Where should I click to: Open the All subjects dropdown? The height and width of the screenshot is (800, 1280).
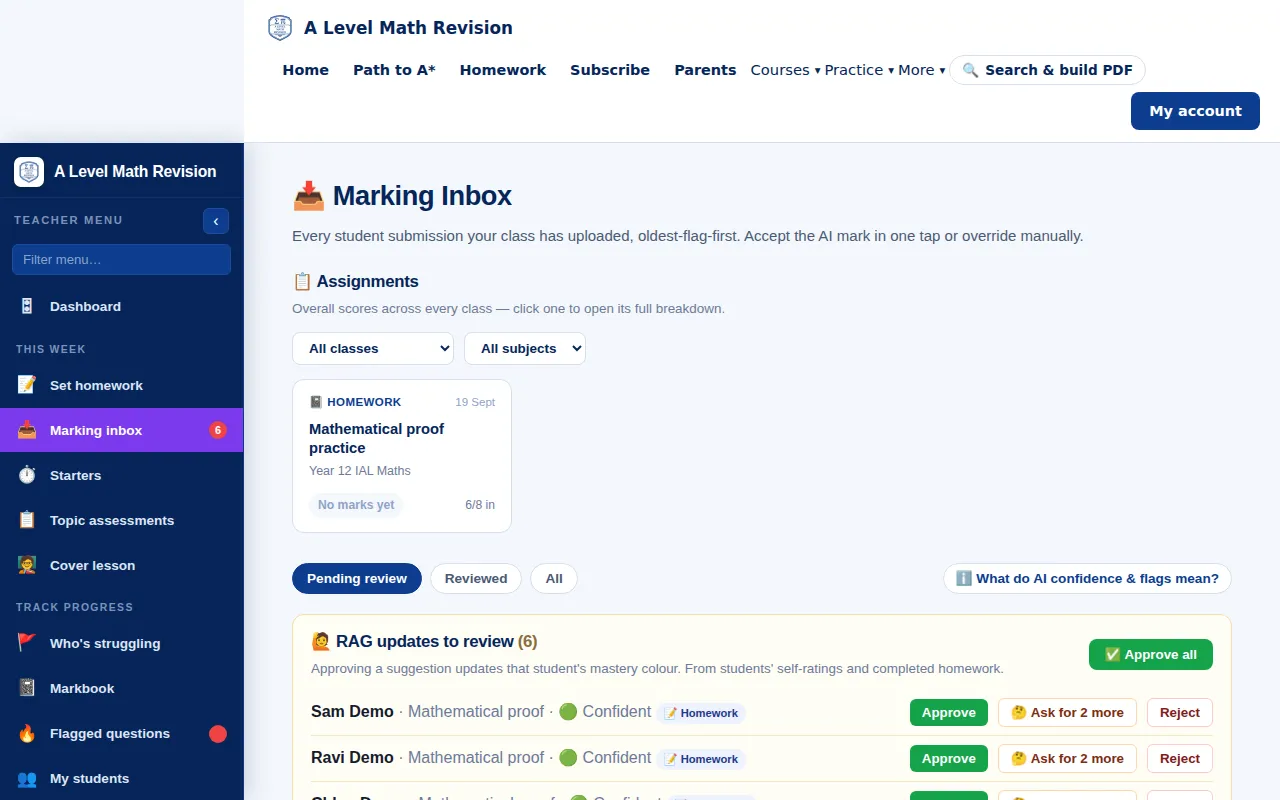[525, 349]
